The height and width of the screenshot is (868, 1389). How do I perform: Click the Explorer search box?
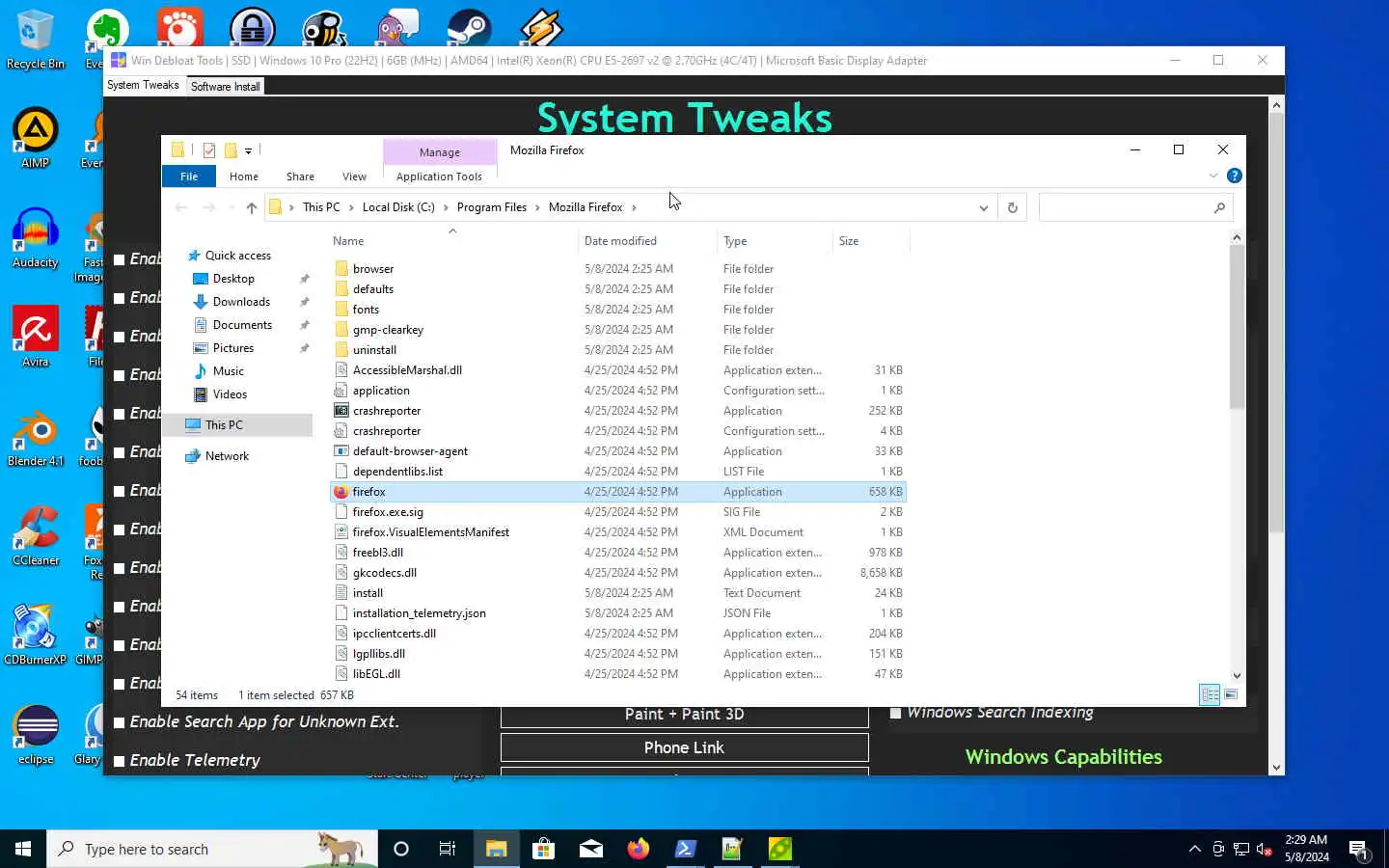1135,207
